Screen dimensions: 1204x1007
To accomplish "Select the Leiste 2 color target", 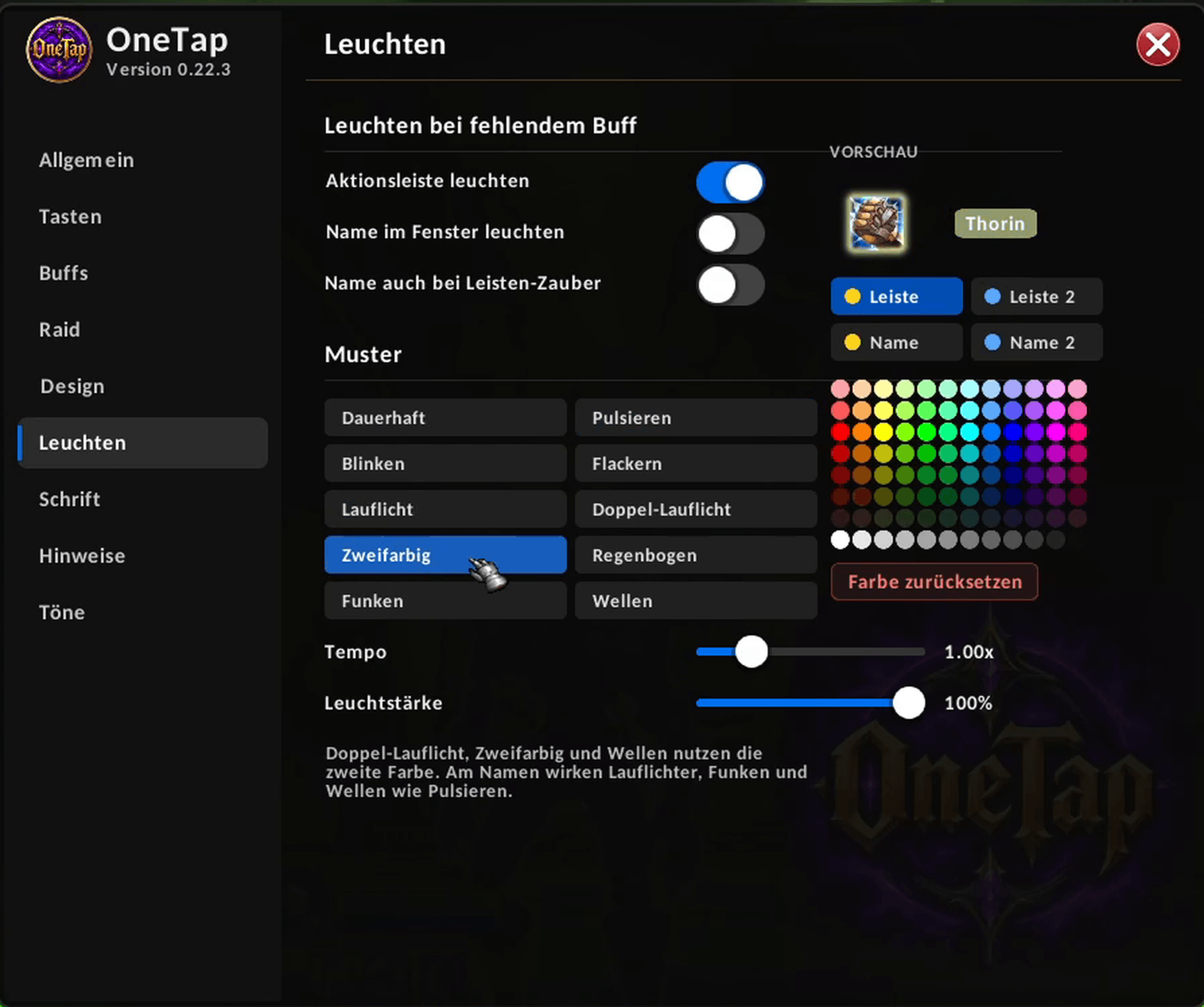I will click(x=1037, y=296).
